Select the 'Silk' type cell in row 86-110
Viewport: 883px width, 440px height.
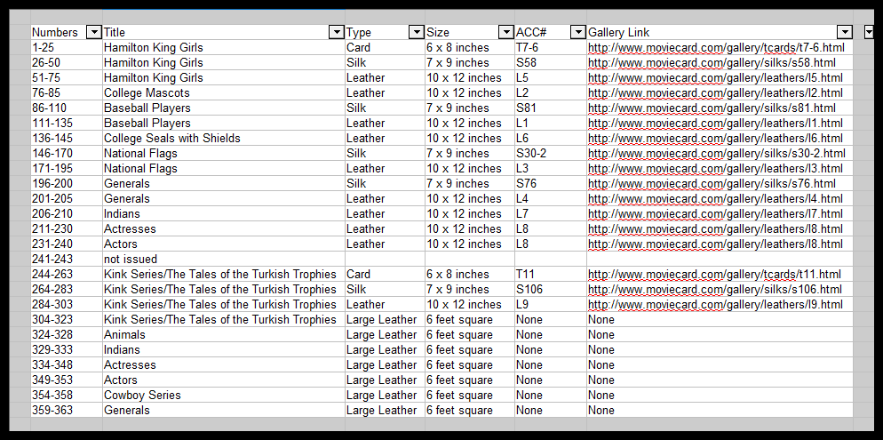[x=385, y=108]
